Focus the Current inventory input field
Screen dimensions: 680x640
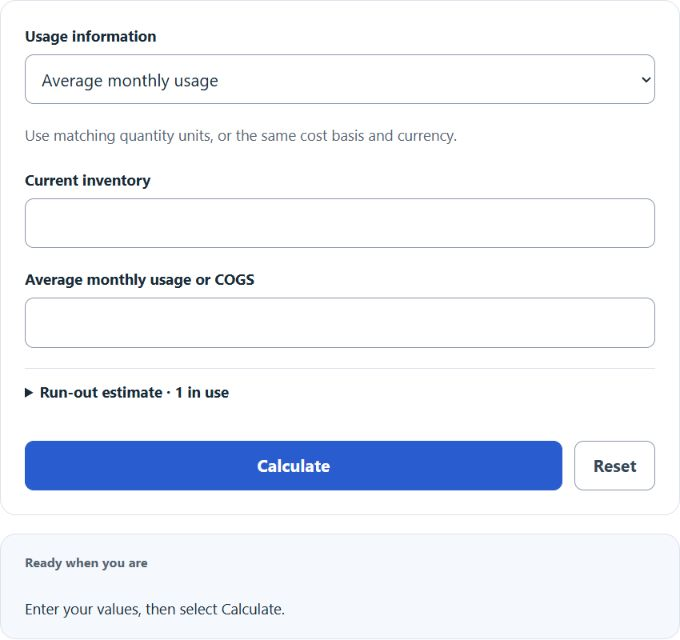tap(340, 223)
